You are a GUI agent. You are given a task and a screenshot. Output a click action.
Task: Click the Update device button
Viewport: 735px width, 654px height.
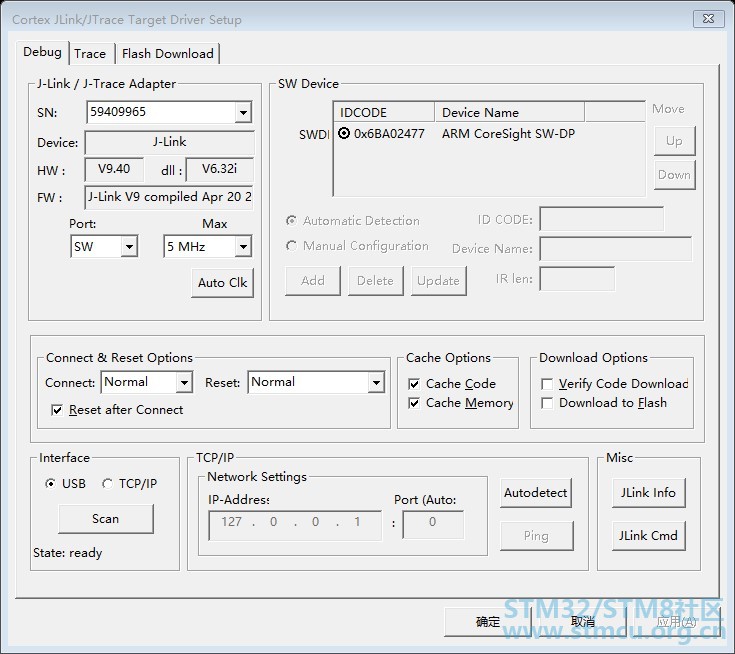(438, 281)
